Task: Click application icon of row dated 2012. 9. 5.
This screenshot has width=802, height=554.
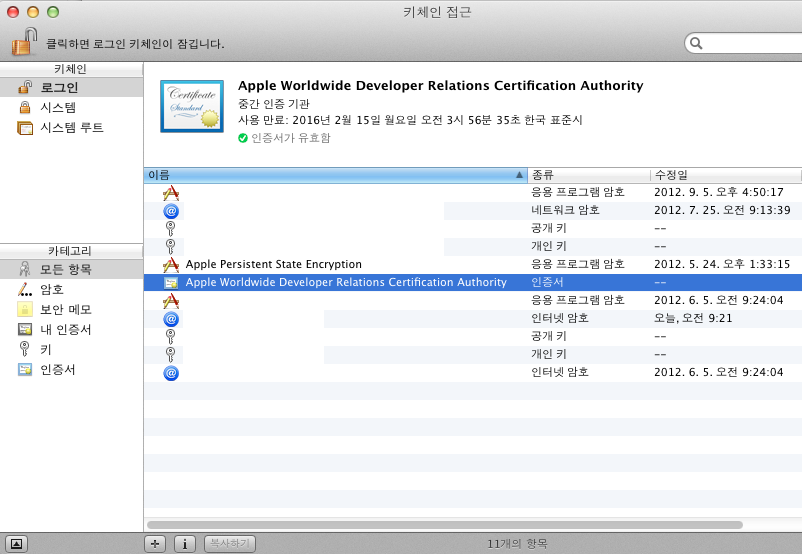Action: (x=171, y=193)
